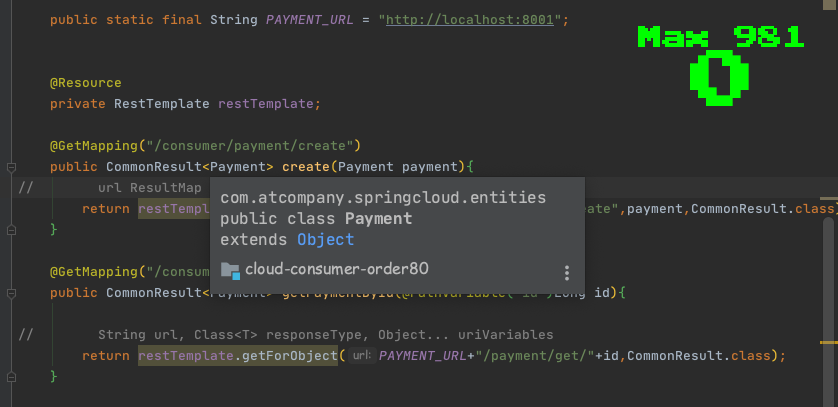Follow the blue Object link in popup
This screenshot has height=407, width=838.
325,240
